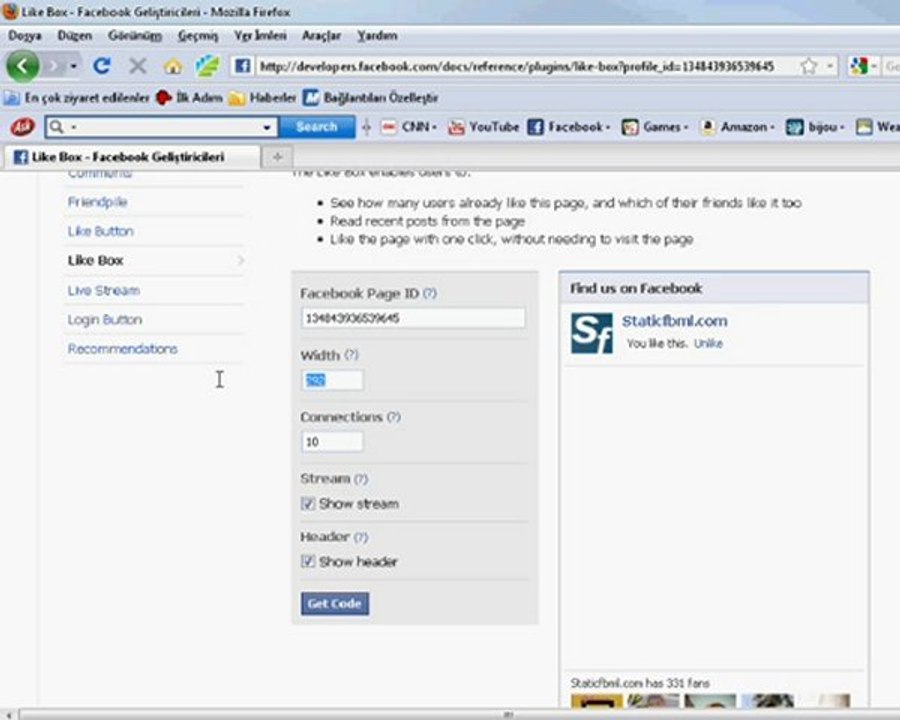Image resolution: width=900 pixels, height=720 pixels.
Task: Toggle the Show header checkbox
Action: 308,561
